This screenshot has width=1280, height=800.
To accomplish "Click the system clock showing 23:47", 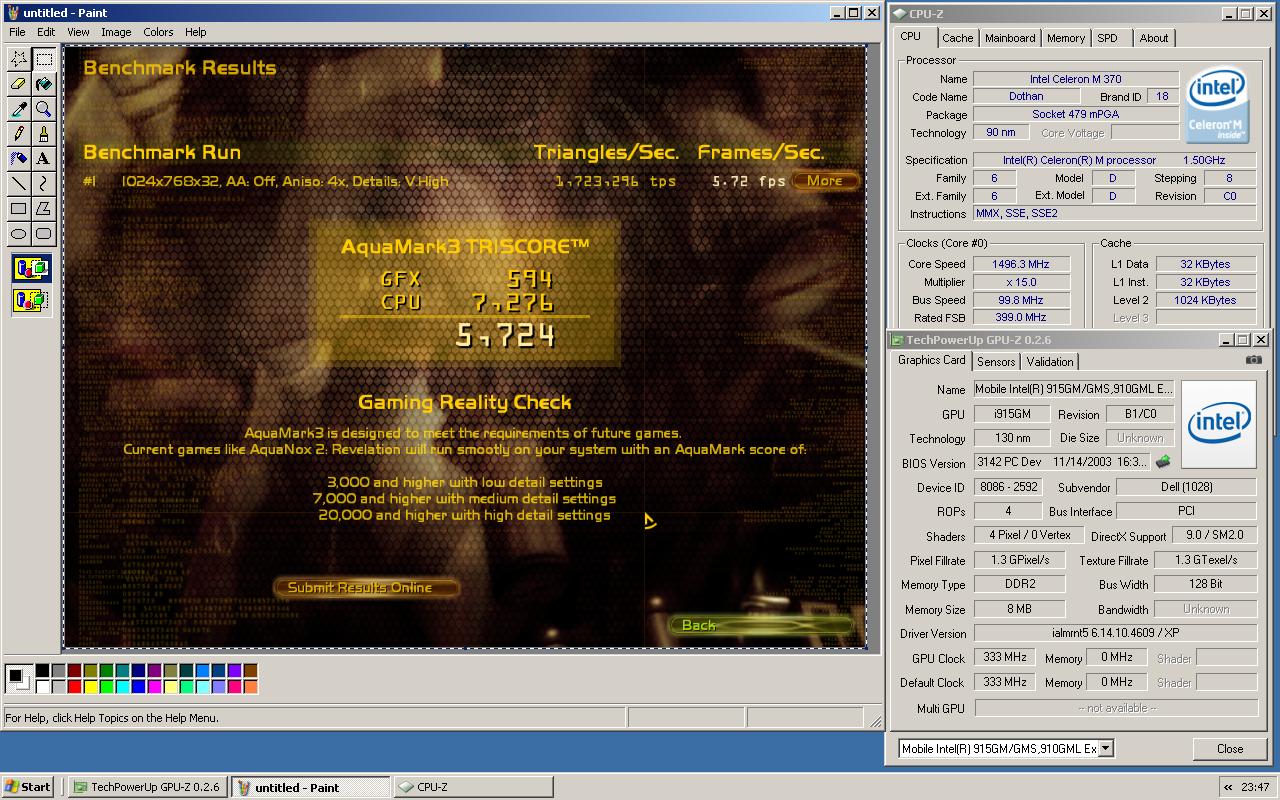I will [x=1255, y=787].
